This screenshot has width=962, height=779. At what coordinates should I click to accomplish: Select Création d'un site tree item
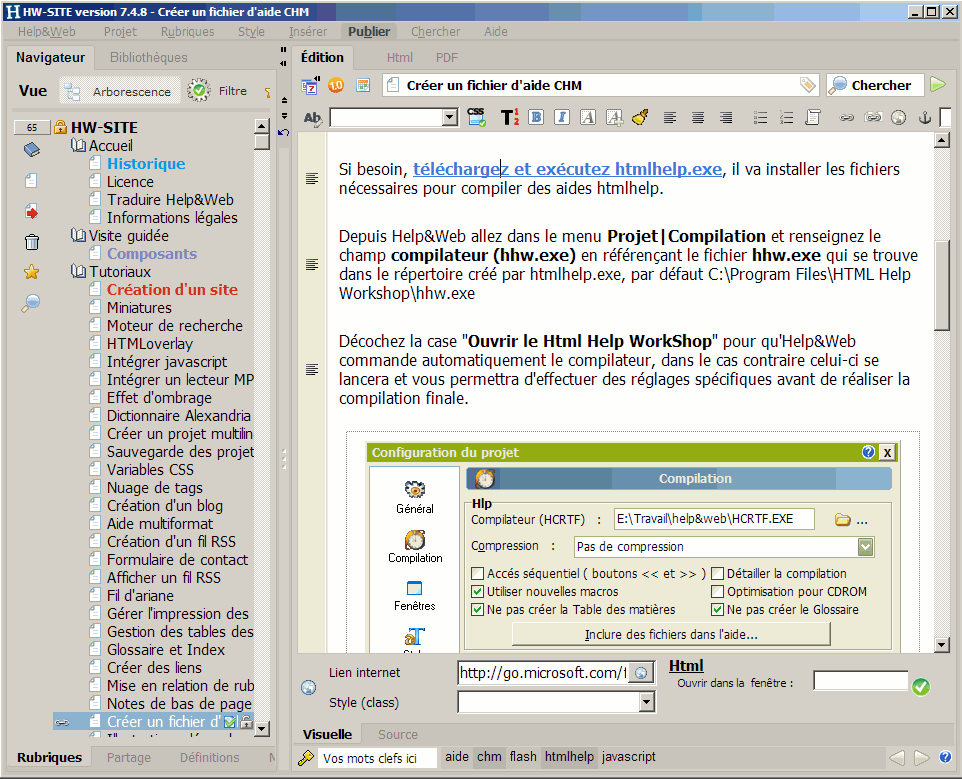tap(172, 290)
